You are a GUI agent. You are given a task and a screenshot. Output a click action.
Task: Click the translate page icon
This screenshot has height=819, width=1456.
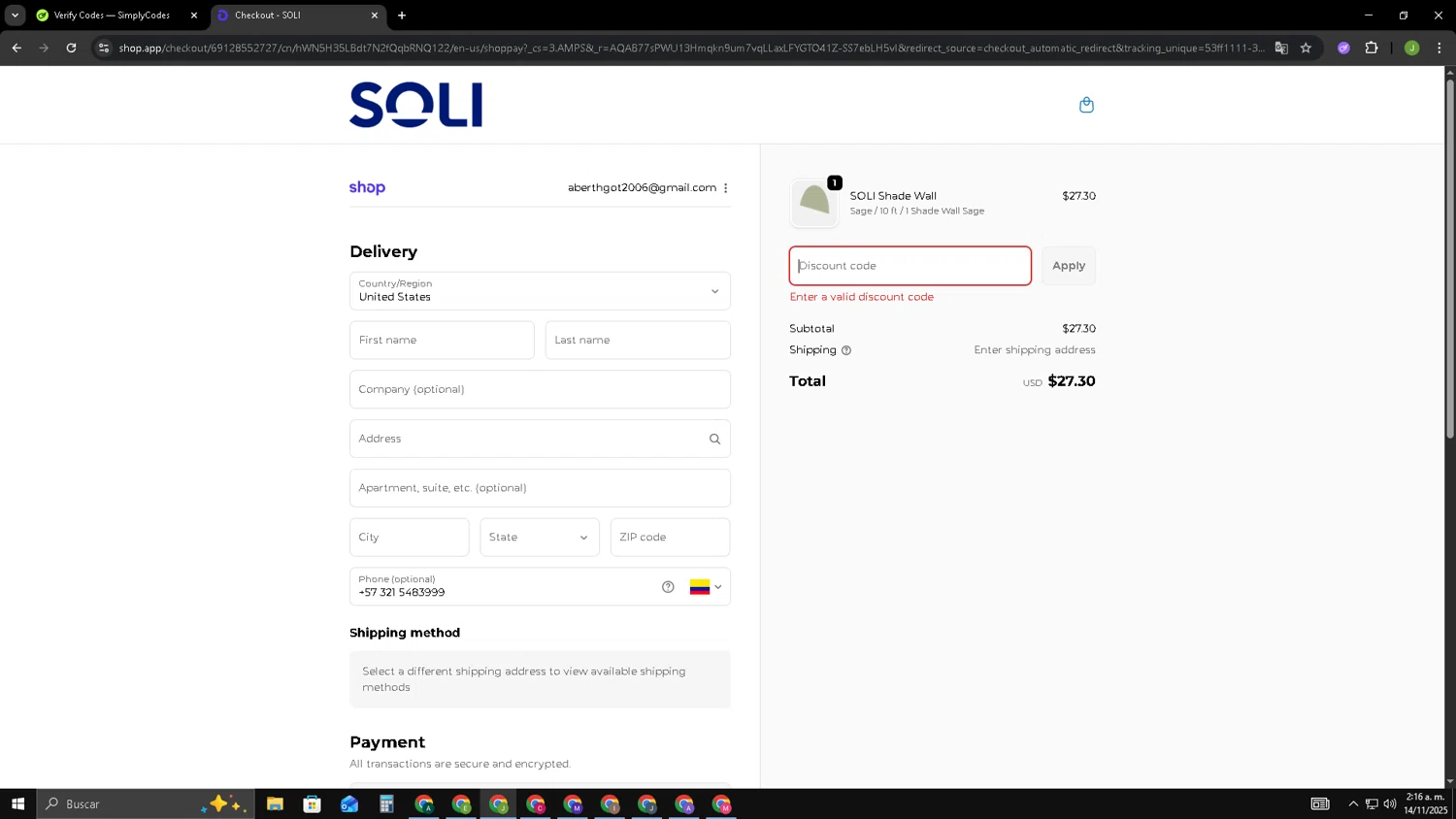(1281, 48)
